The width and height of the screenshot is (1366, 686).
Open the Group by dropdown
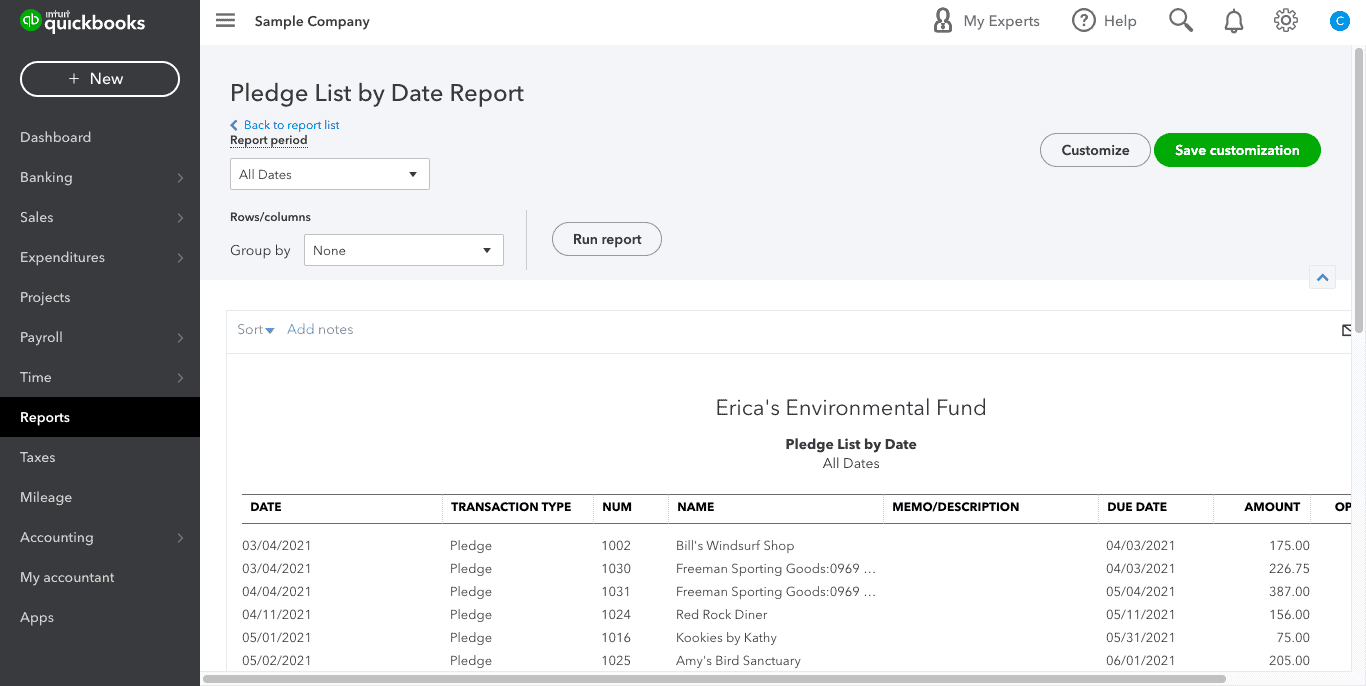[404, 250]
